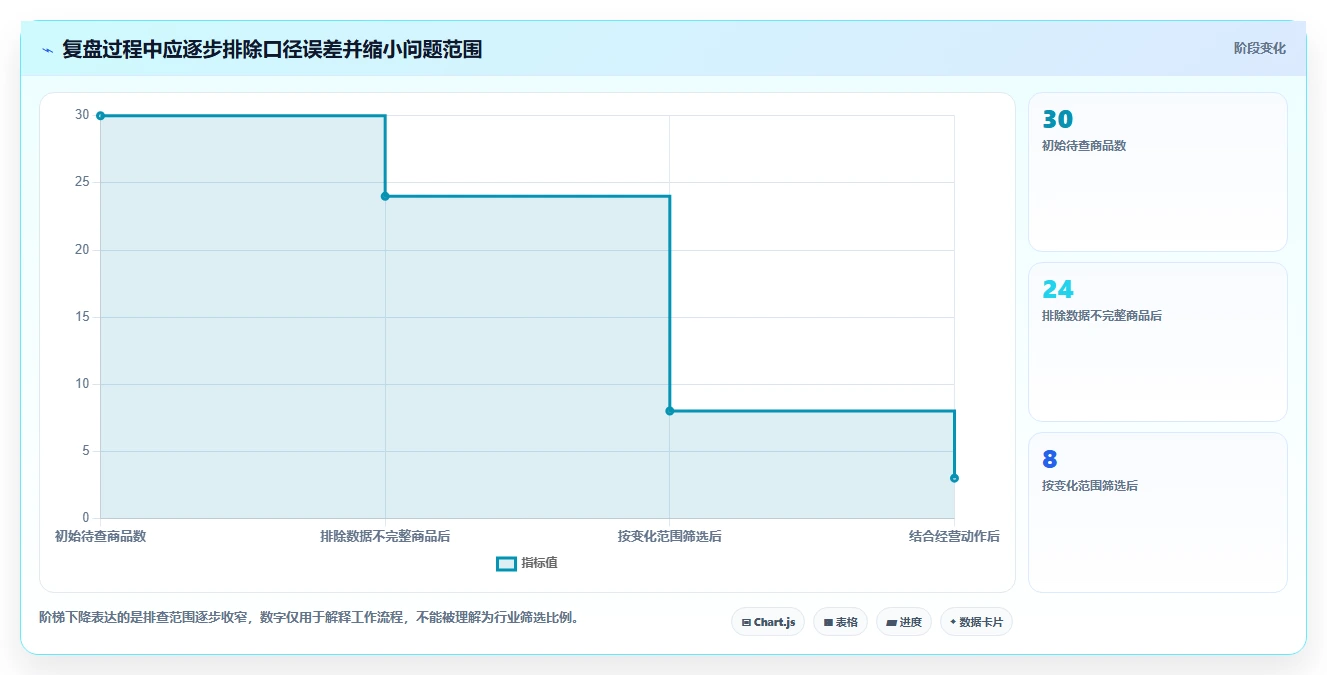
Task: Click the footnote text about 阶梯下降
Action: [309, 617]
